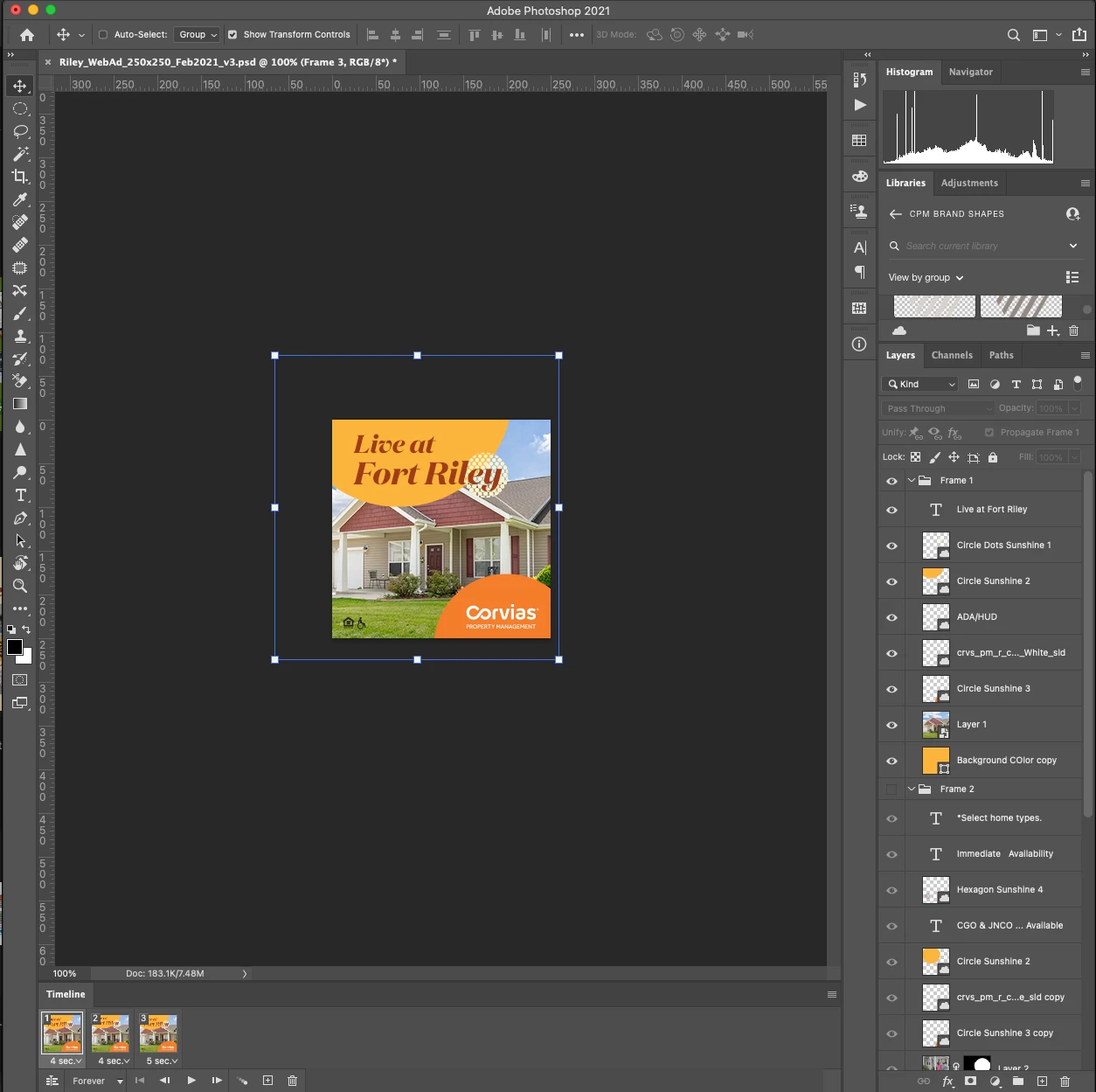Screen dimensions: 1096x1092
Task: Hide the ADA/HUD layer
Action: coord(891,617)
